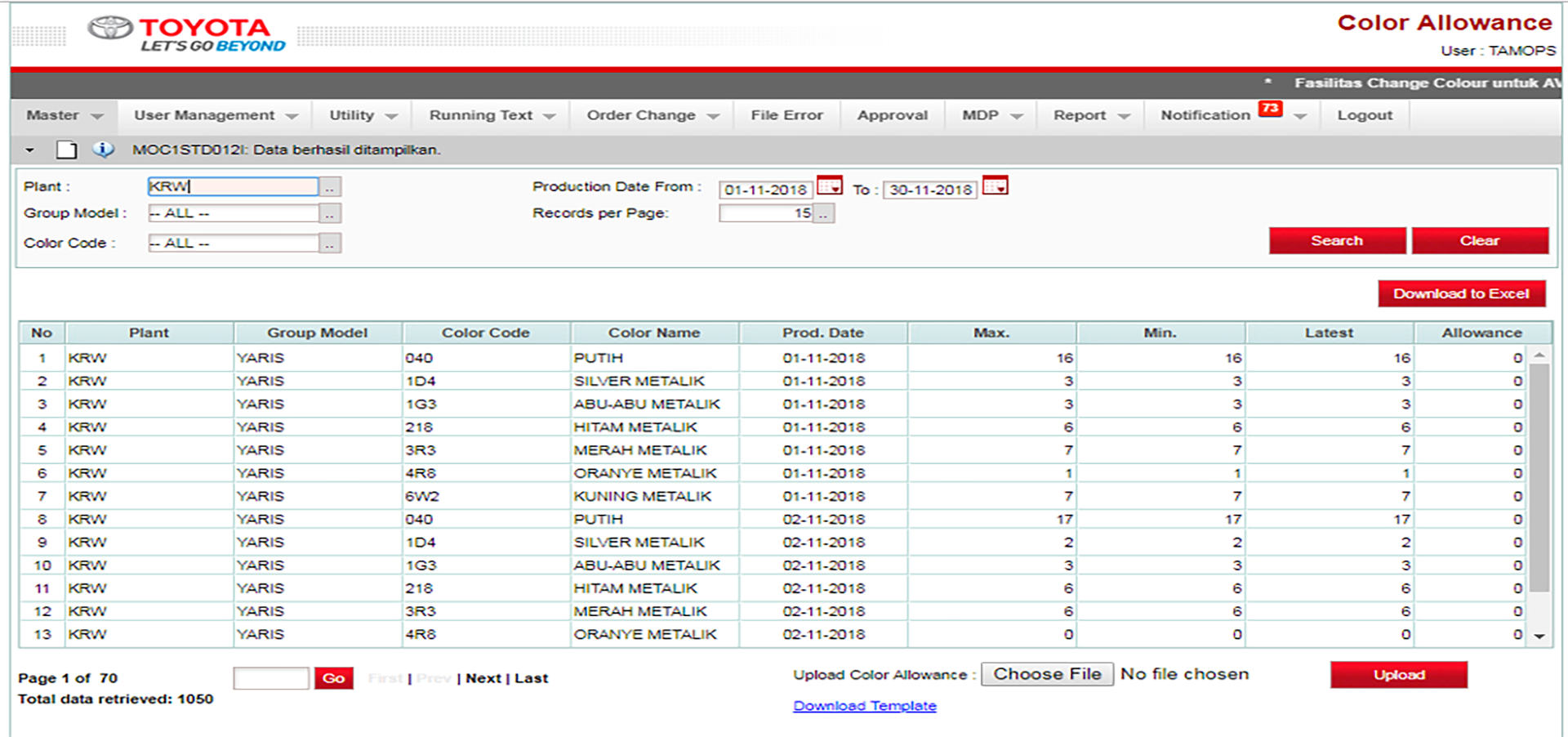Image resolution: width=1568 pixels, height=737 pixels.
Task: Expand the Master dropdown menu
Action: 65,115
